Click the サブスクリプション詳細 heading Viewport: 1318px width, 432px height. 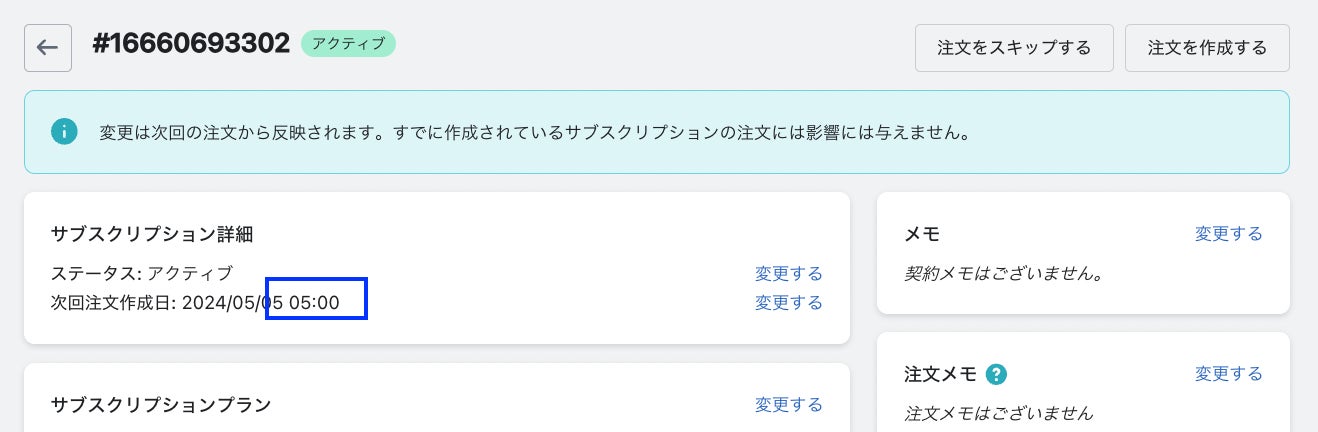(151, 234)
